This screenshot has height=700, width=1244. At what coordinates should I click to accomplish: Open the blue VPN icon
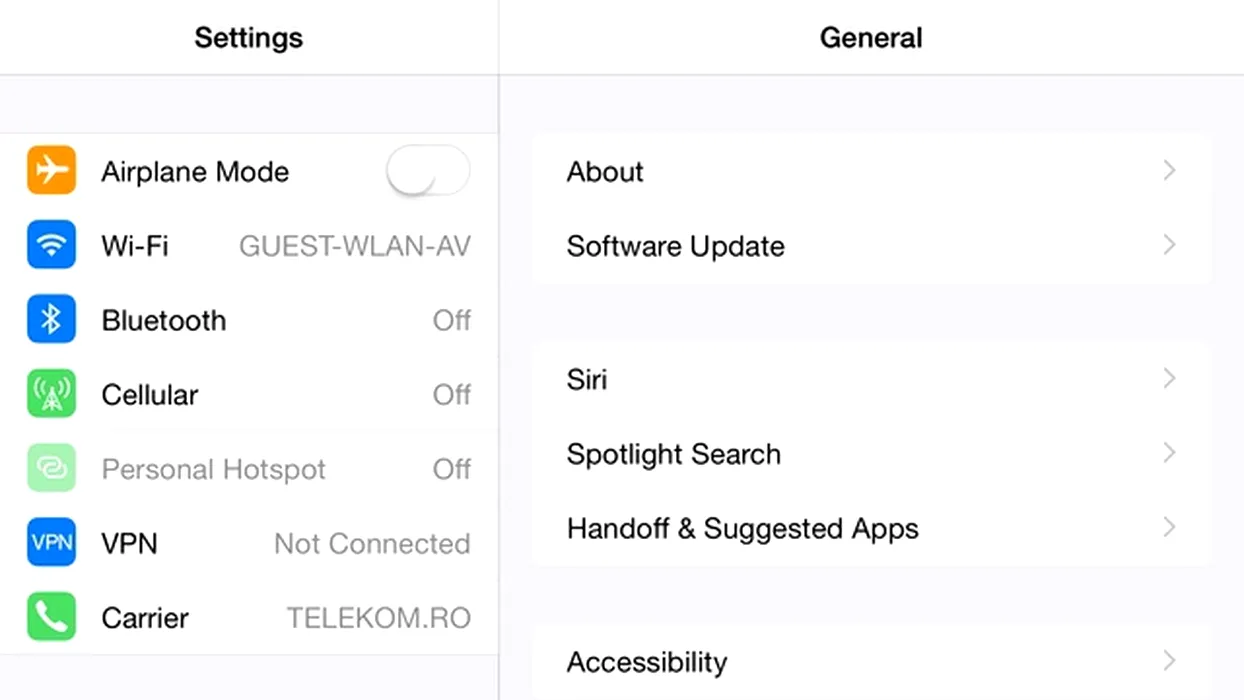(x=51, y=543)
